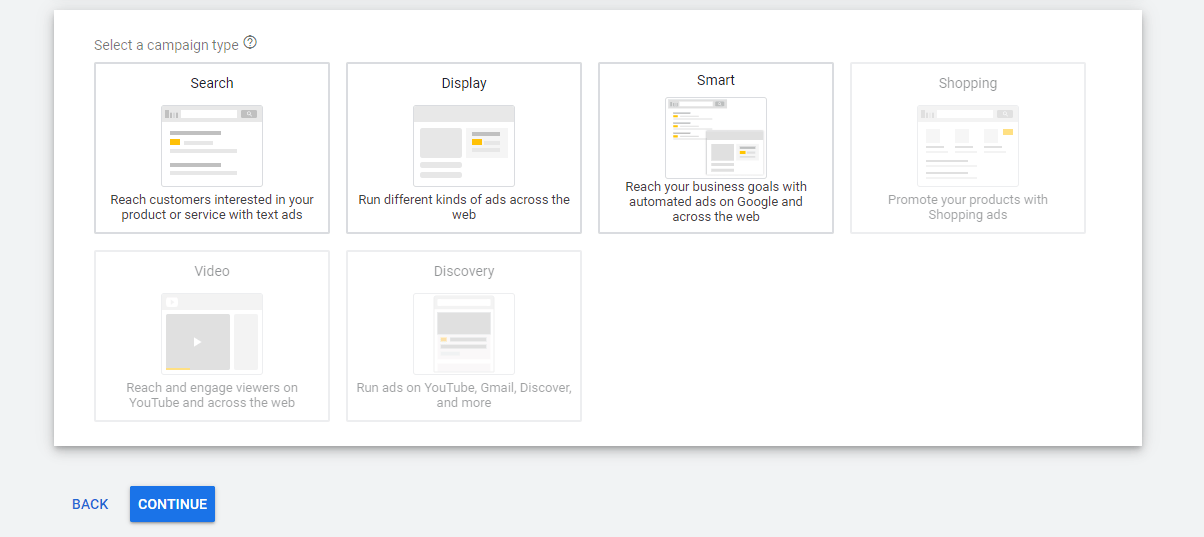Choose the Video card title
1204x537 pixels.
(x=212, y=271)
